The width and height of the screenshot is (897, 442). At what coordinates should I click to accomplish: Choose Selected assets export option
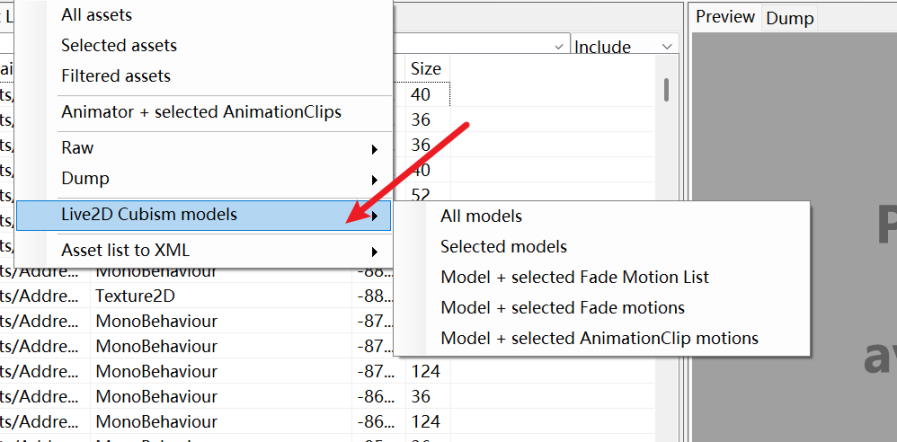coord(203,45)
